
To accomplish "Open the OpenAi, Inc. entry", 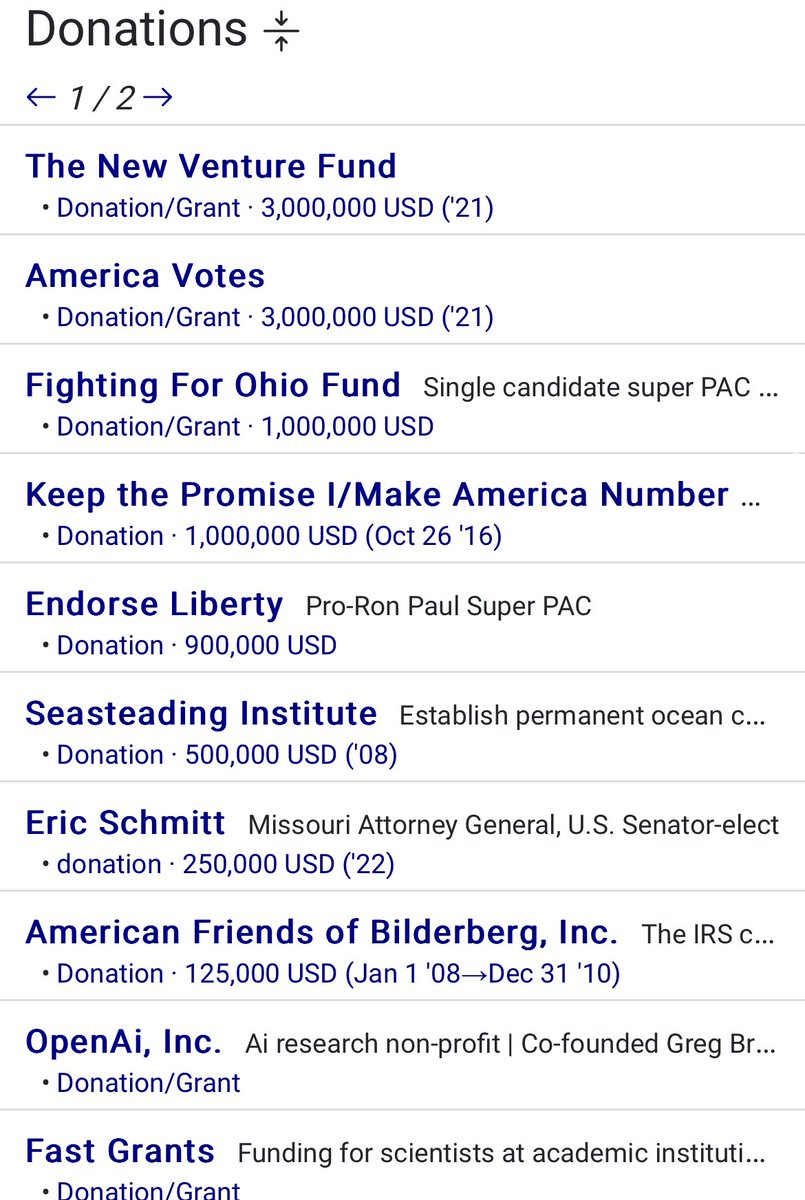I will pyautogui.click(x=123, y=1042).
